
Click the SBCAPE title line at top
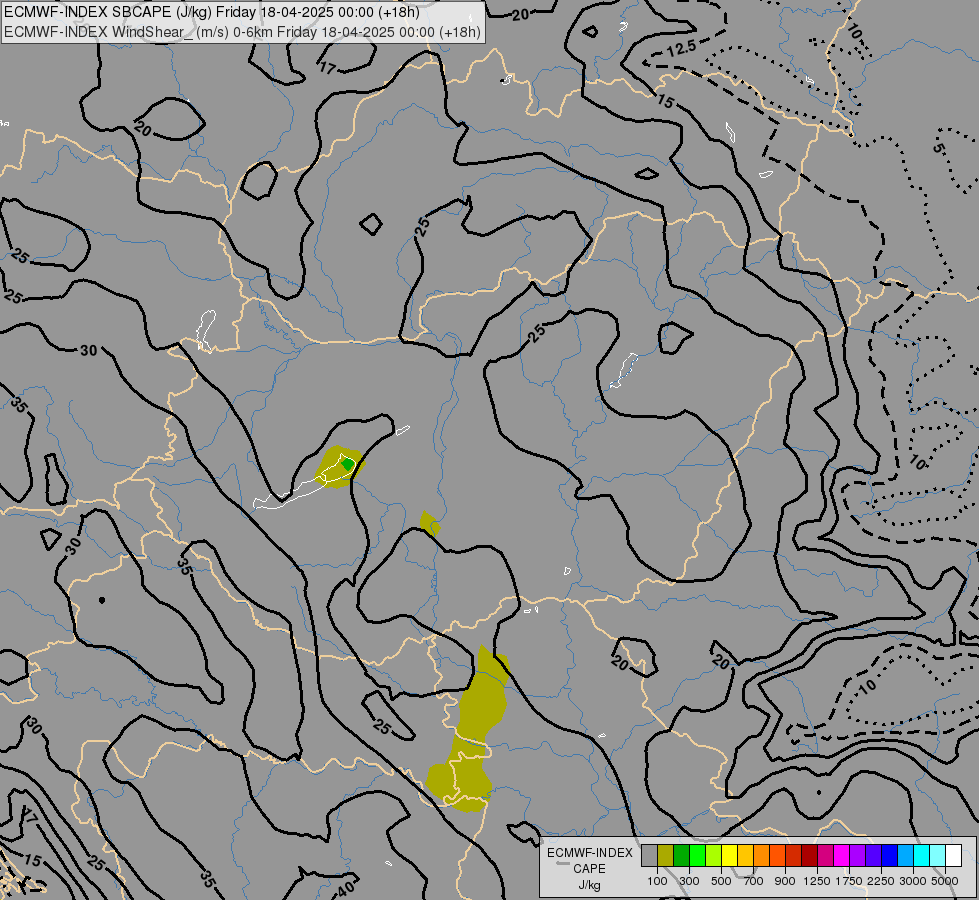[212, 12]
